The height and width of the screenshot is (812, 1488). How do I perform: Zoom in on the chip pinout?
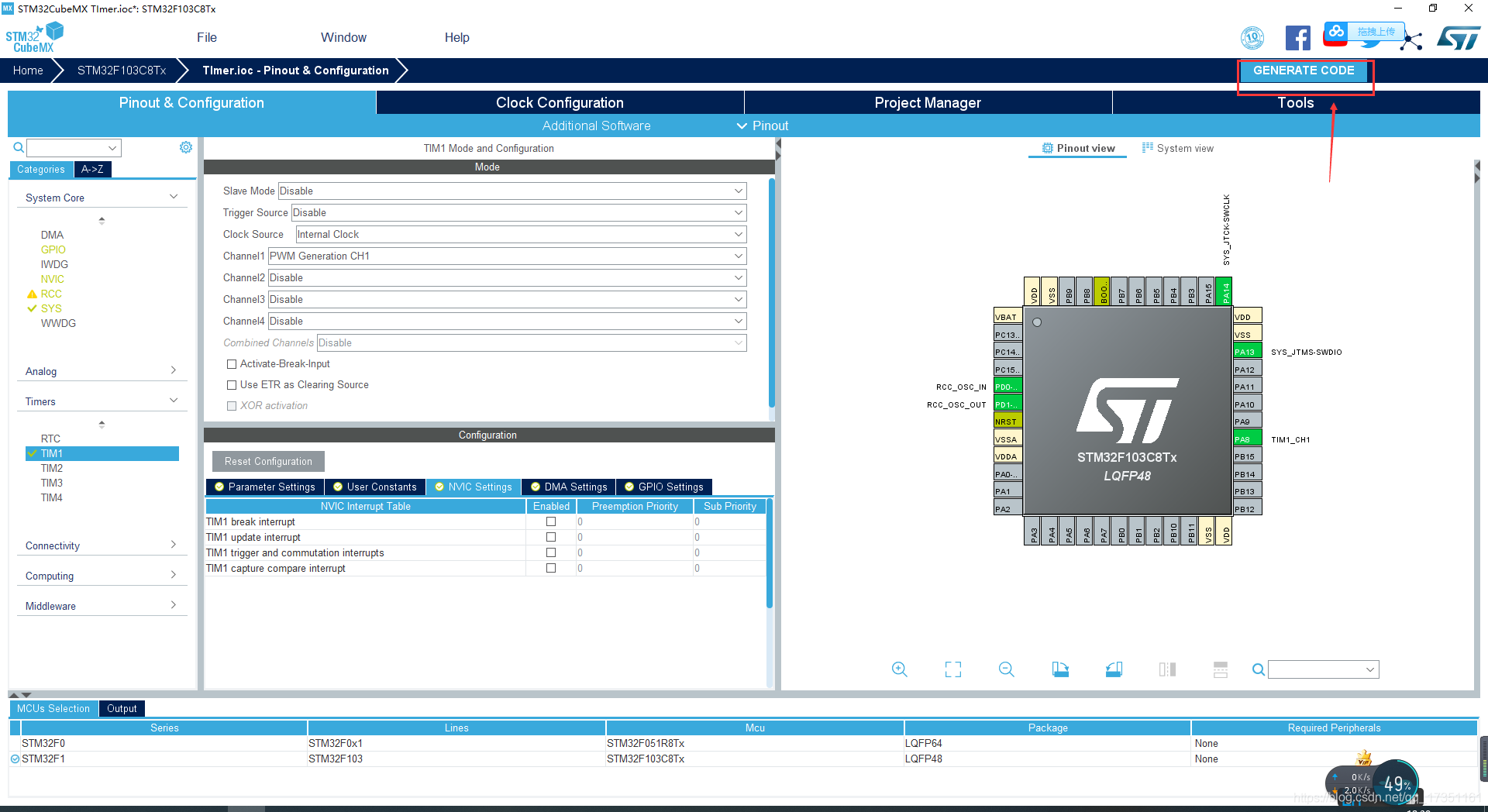(899, 669)
